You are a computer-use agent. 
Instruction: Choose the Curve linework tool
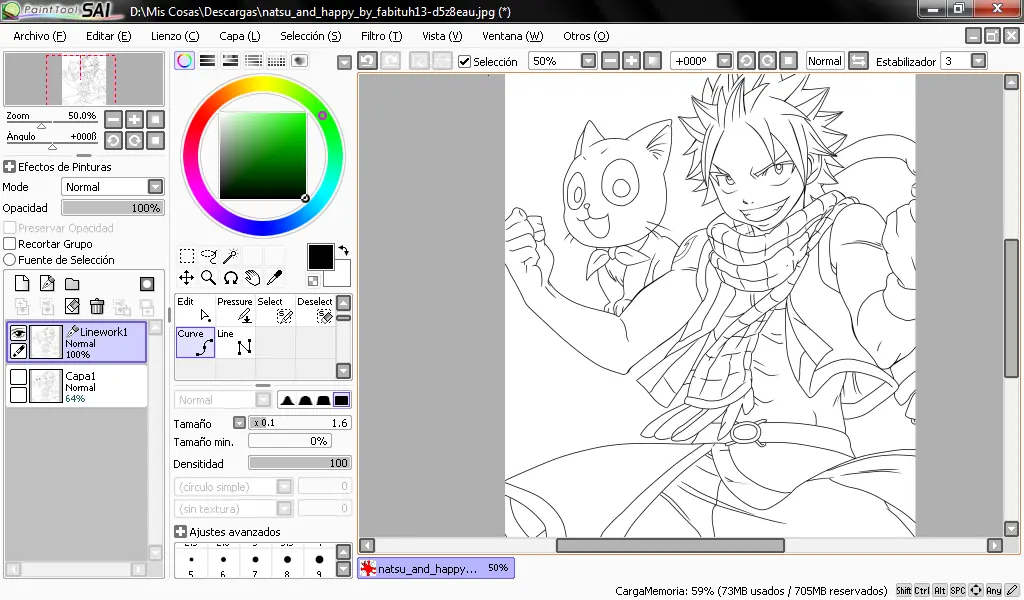[195, 342]
